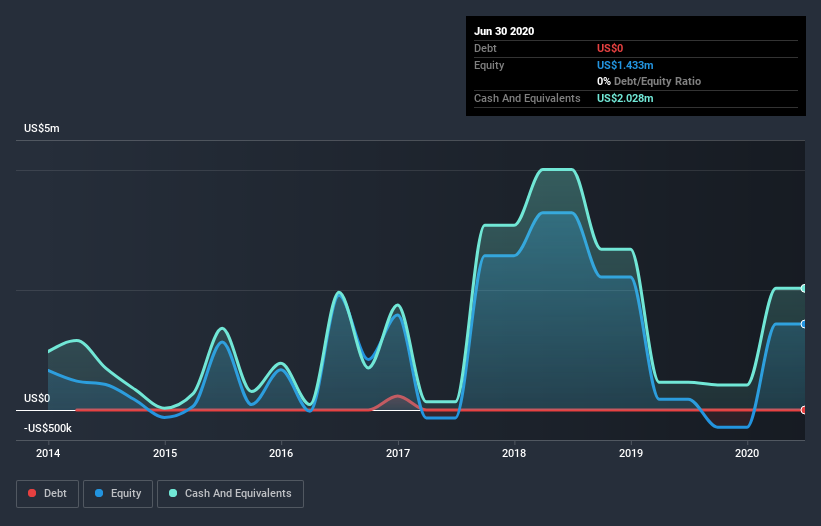This screenshot has height=526, width=821.
Task: Toggle the Cash And Equivalents legend button
Action: coord(230,494)
